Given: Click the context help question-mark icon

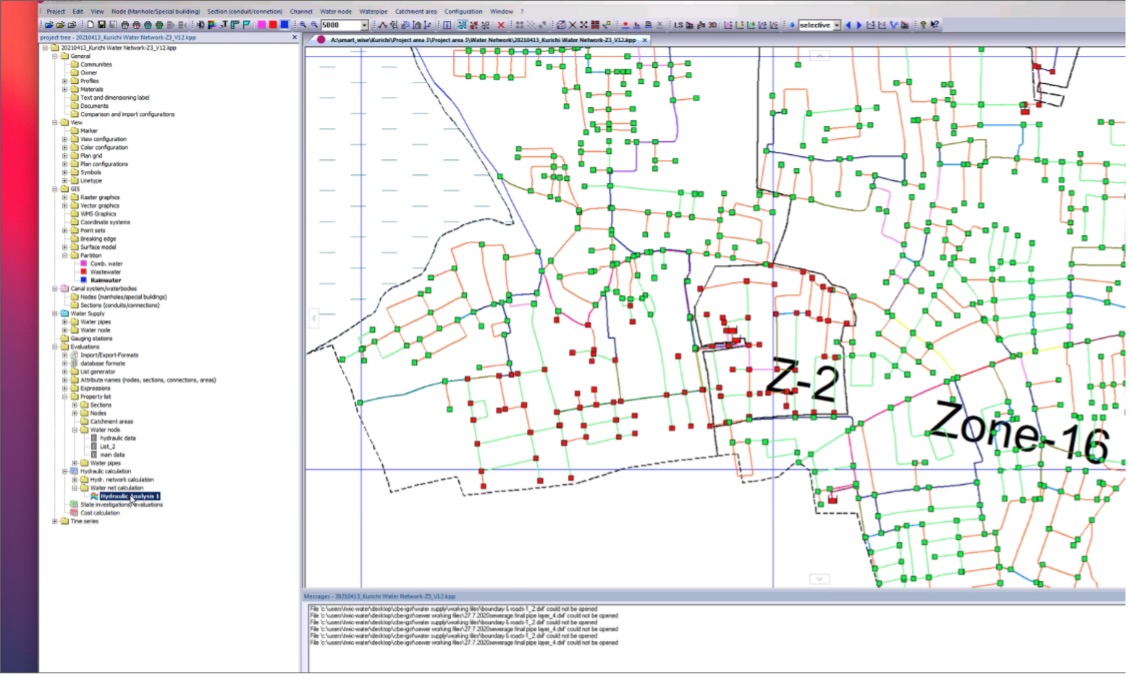Looking at the screenshot, I should [x=934, y=24].
